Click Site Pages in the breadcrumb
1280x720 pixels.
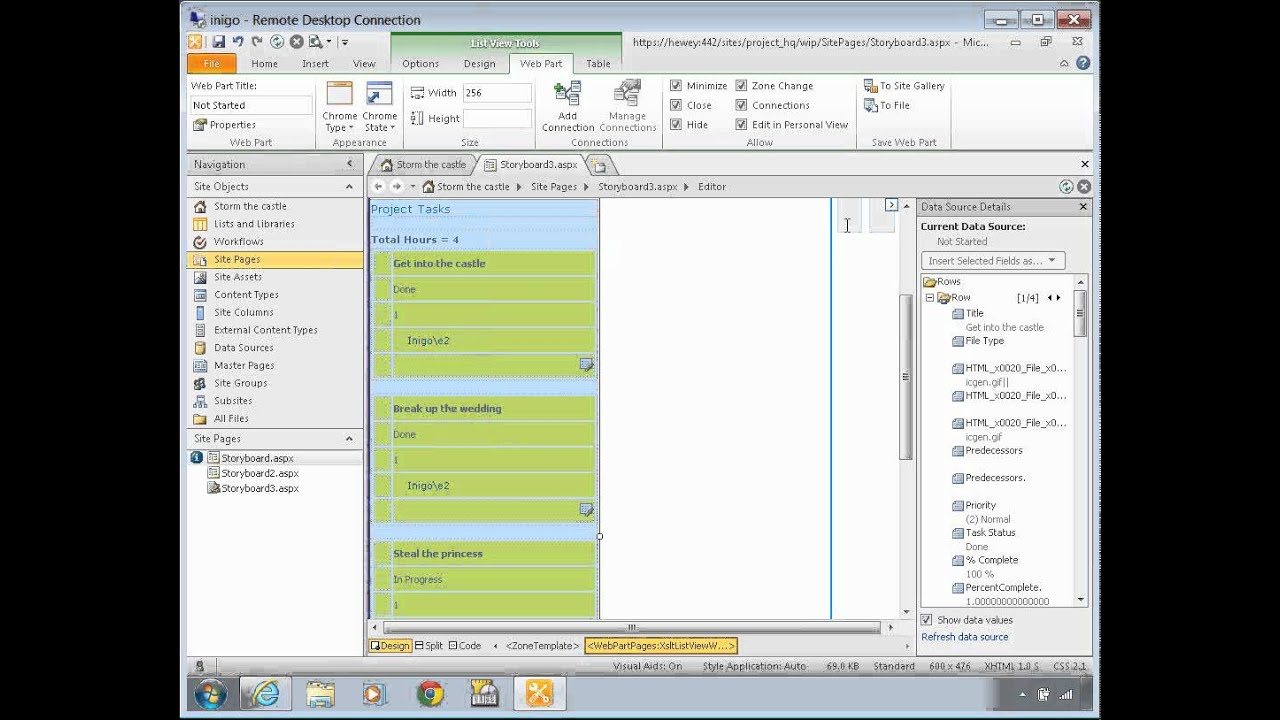click(553, 186)
